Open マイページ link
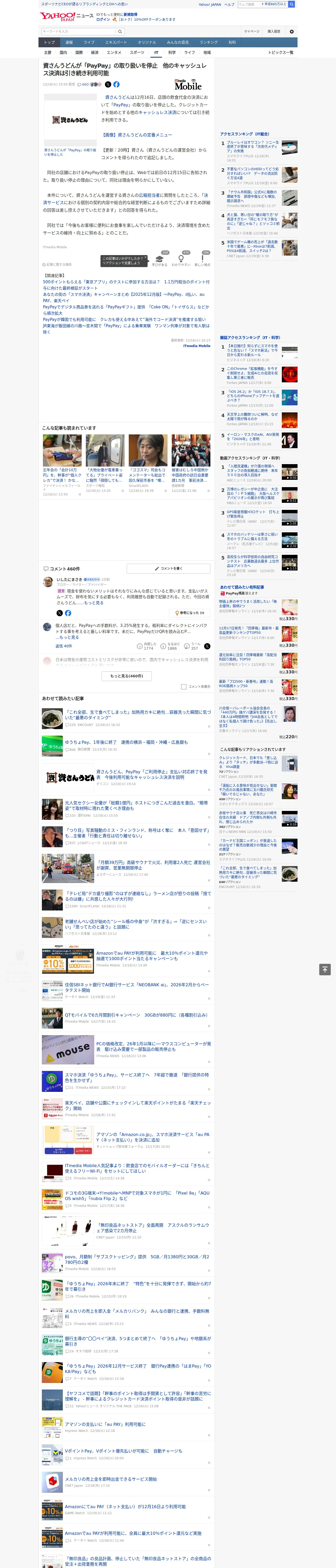 [251, 31]
